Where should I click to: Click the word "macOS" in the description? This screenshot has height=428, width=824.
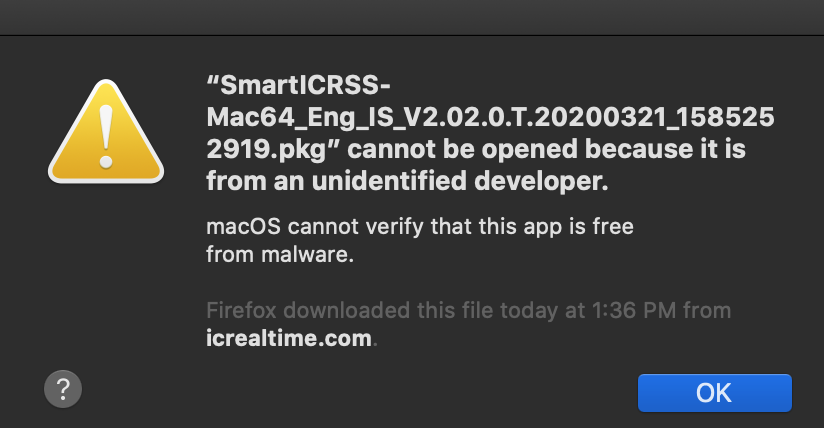click(x=243, y=227)
